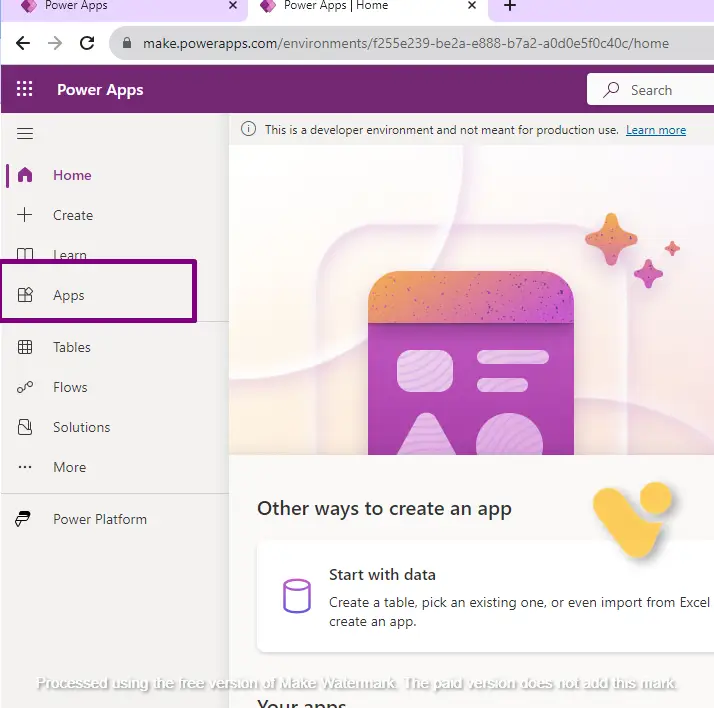Click the browser forward arrow
714x708 pixels.
pyautogui.click(x=55, y=43)
